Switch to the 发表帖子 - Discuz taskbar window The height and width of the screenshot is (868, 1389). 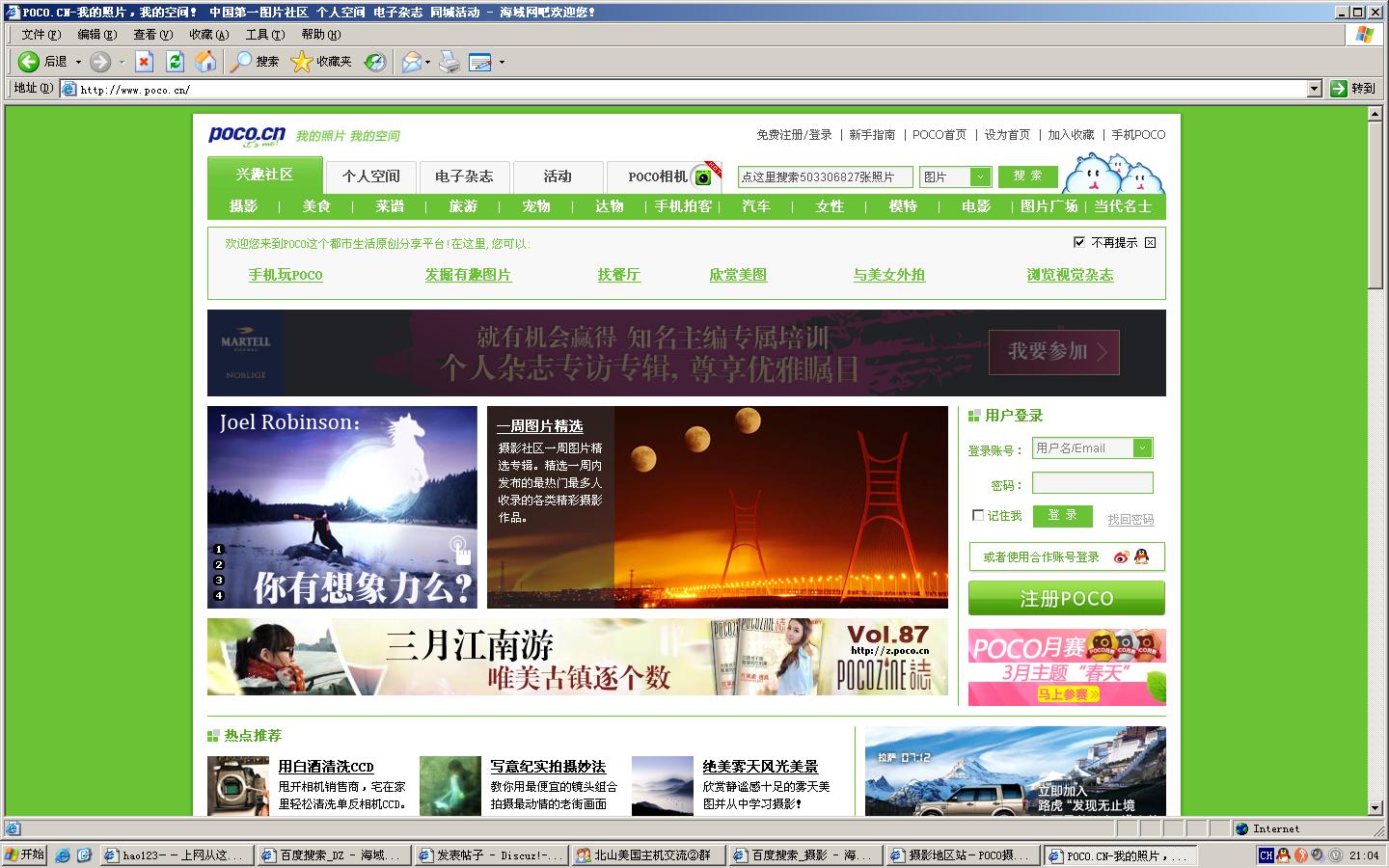pyautogui.click(x=491, y=855)
